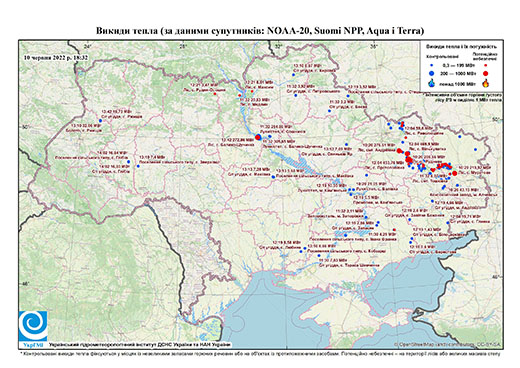Click the large red fire marker near Kyiv

click(x=258, y=137)
